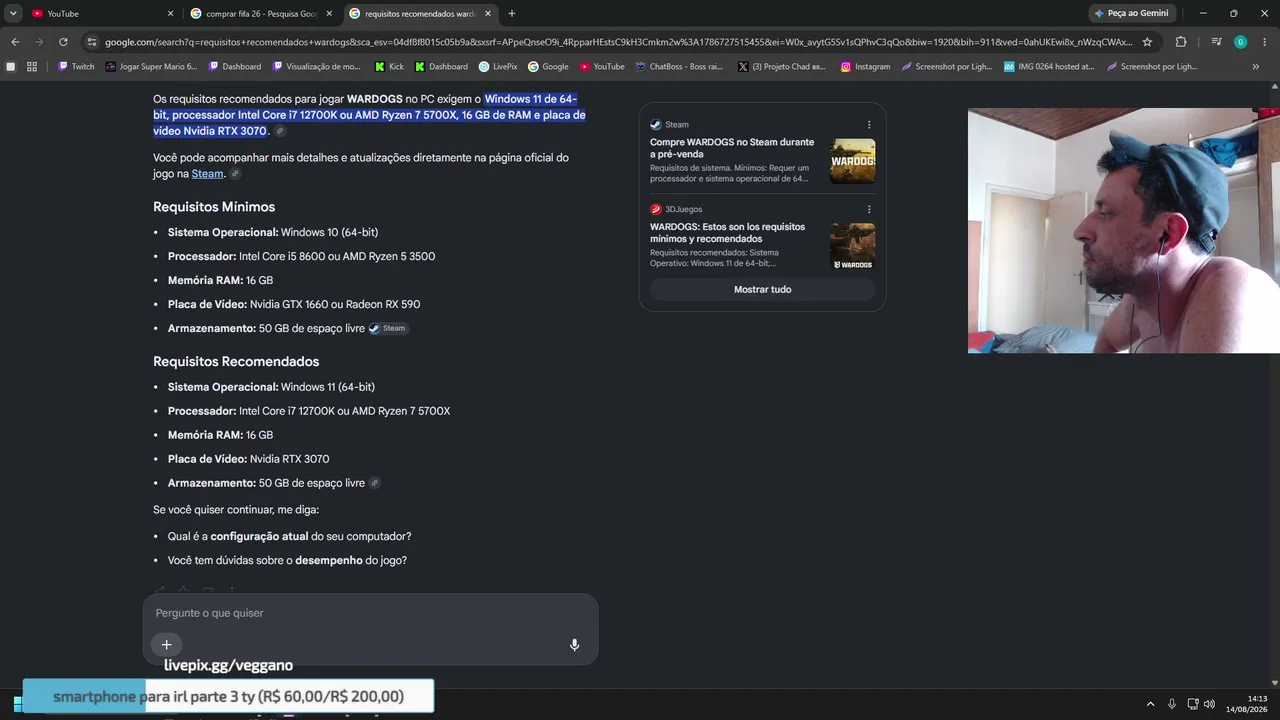Open the network tray icon
This screenshot has height=720, width=1280.
(x=1193, y=704)
